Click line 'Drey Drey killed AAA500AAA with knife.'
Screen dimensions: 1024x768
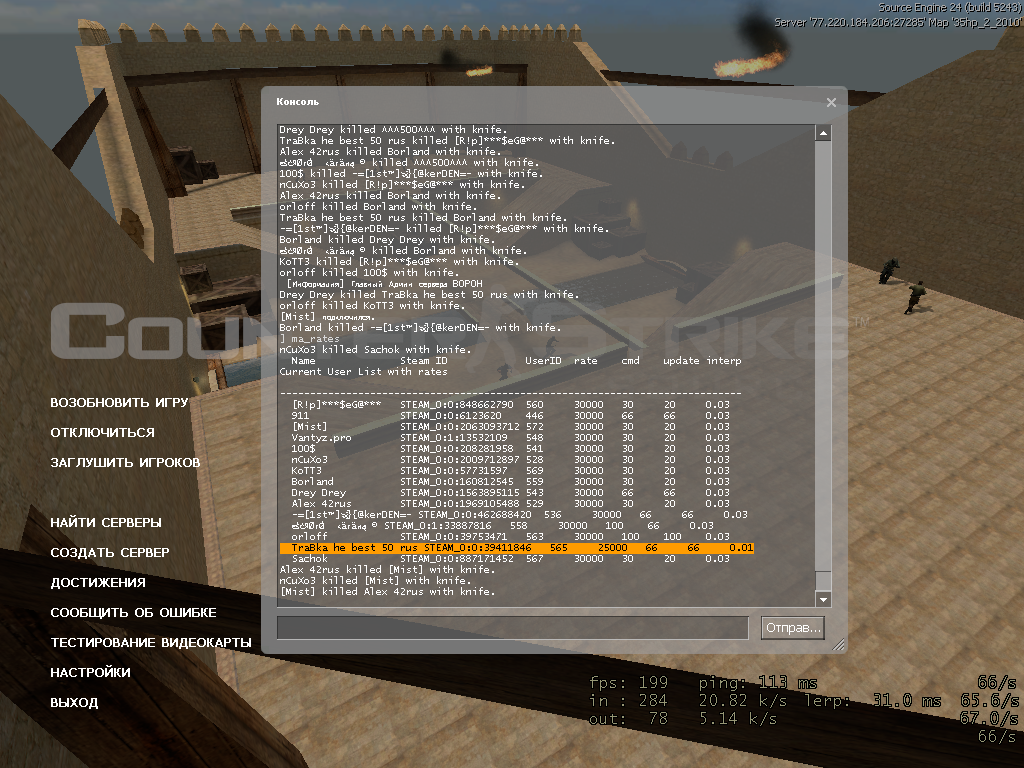tap(393, 130)
